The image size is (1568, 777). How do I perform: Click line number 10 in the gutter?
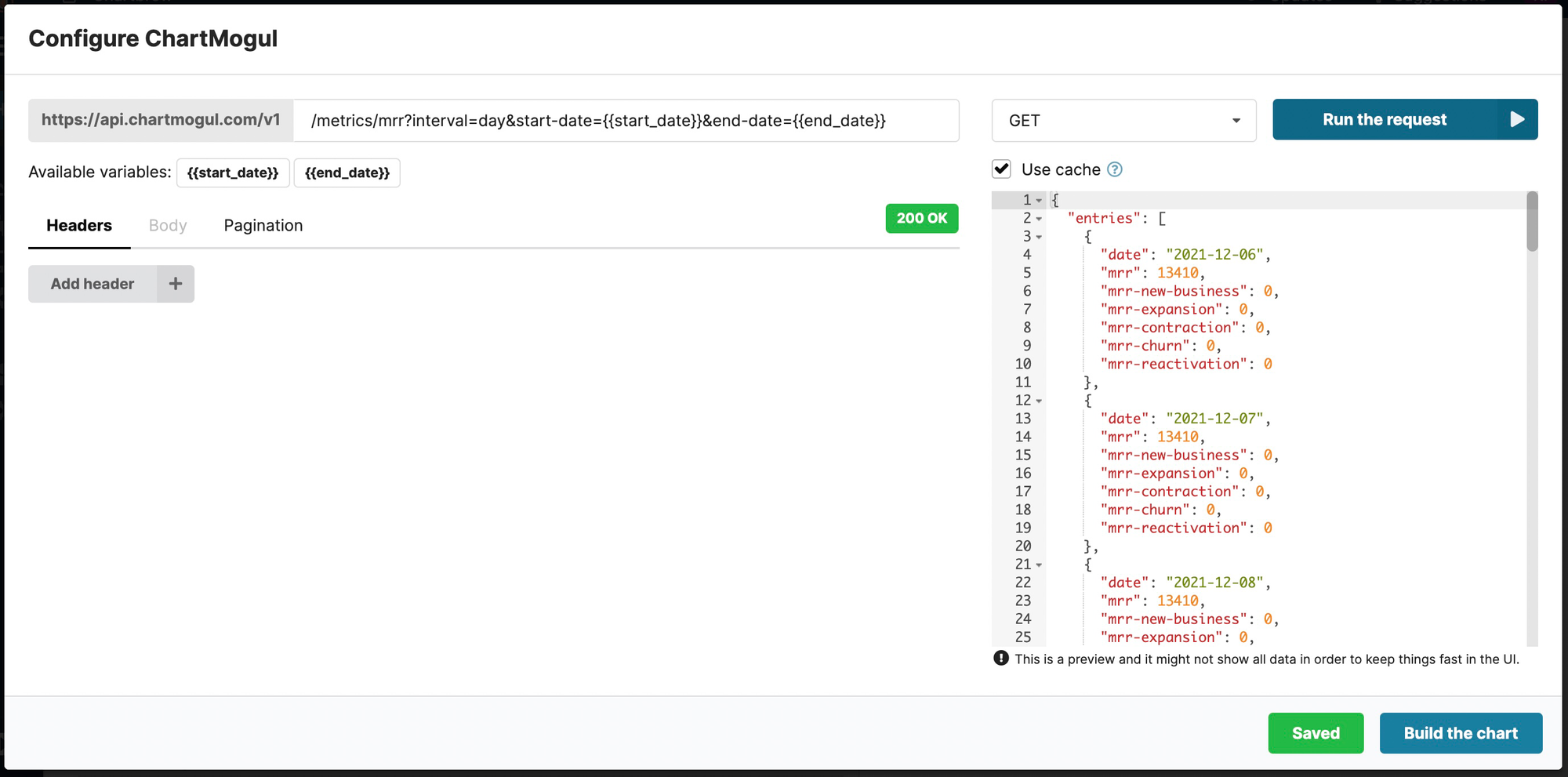(x=1023, y=364)
